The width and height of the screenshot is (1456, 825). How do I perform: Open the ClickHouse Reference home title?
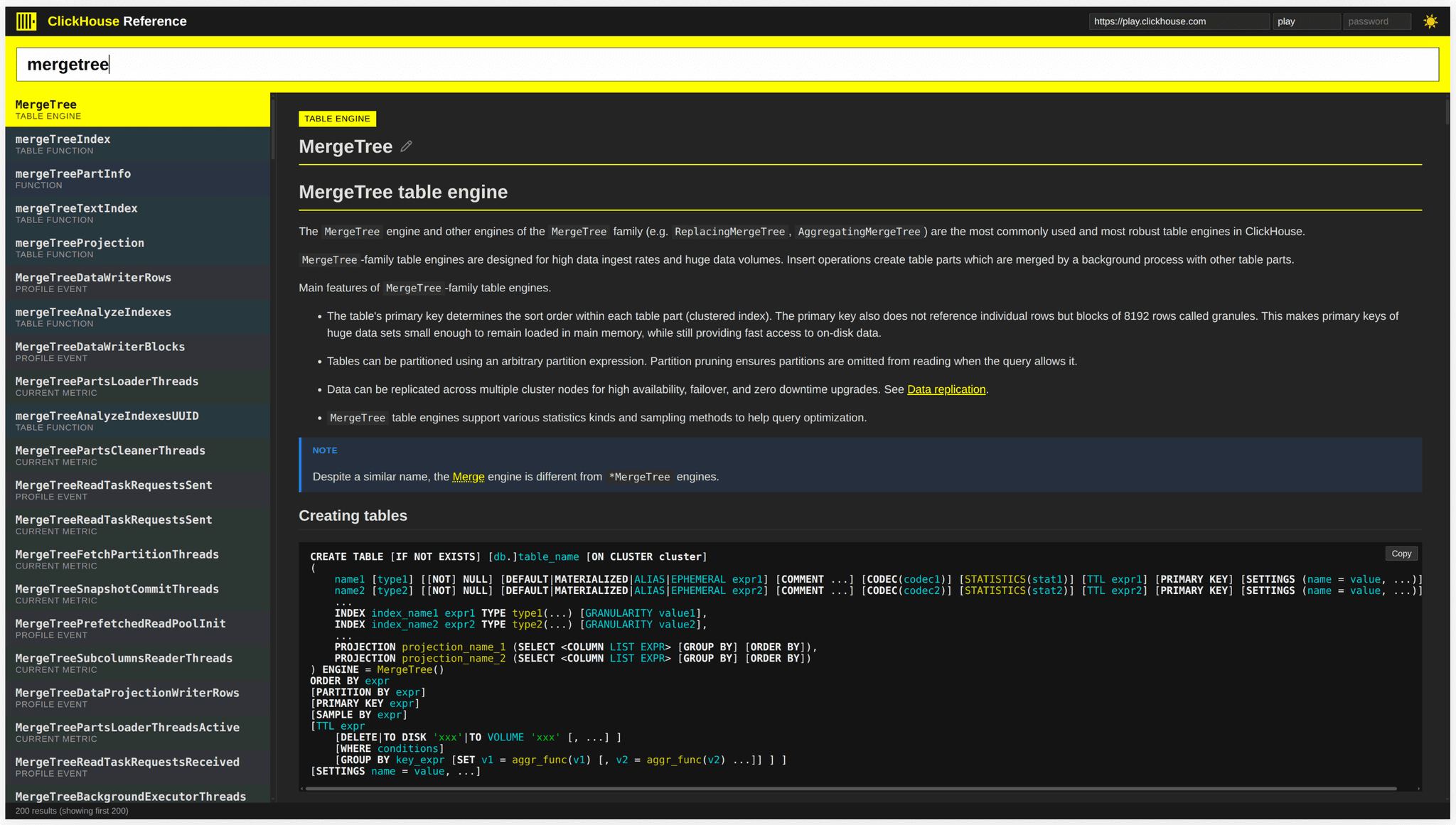point(117,21)
